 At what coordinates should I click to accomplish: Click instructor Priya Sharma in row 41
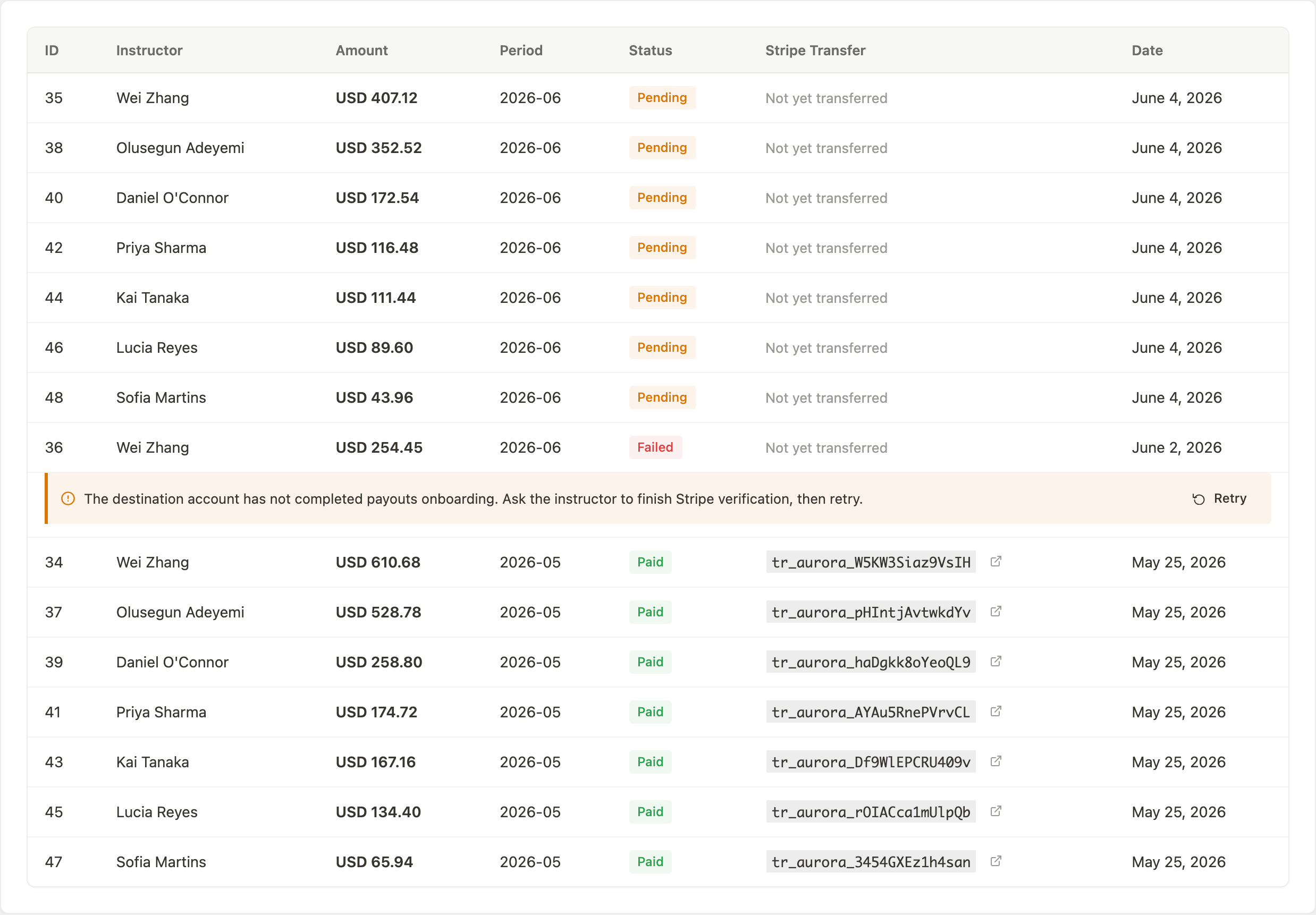[x=161, y=712]
